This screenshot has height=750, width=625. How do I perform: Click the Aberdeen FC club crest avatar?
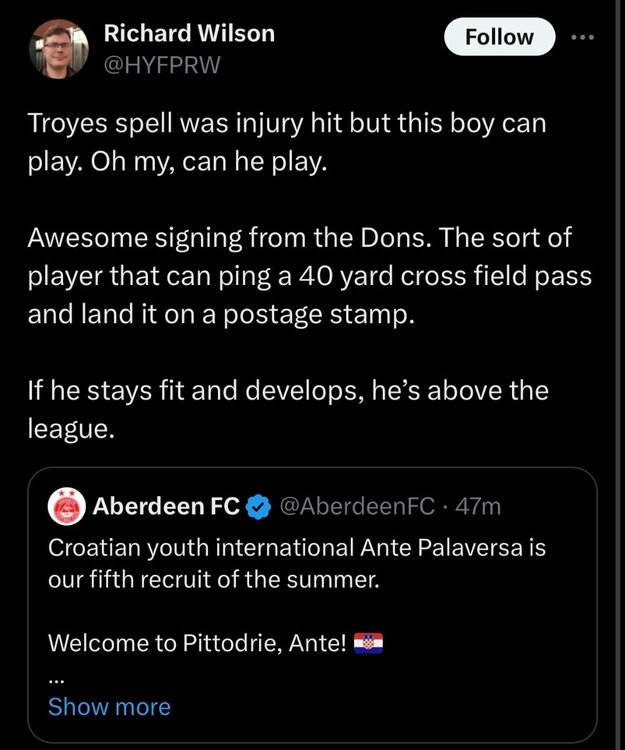click(x=66, y=507)
